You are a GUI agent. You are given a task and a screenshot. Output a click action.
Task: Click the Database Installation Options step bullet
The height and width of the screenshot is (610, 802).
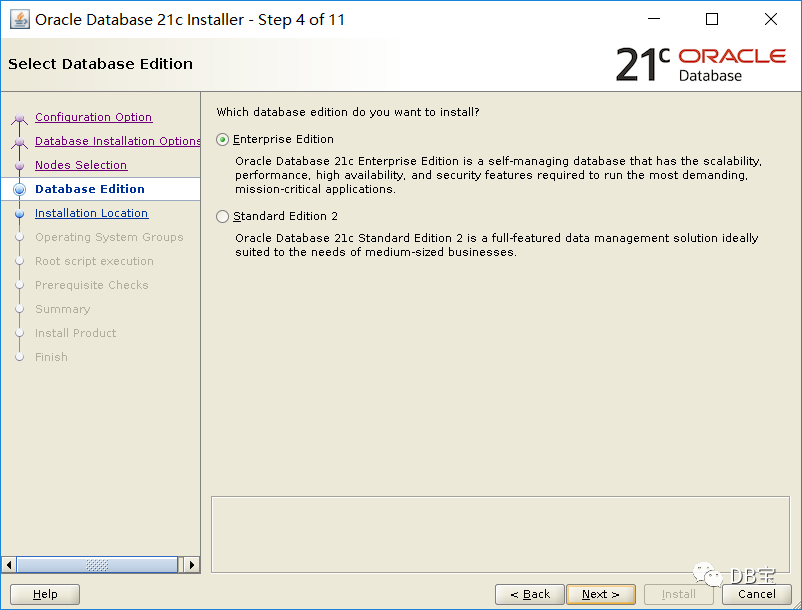click(x=19, y=142)
